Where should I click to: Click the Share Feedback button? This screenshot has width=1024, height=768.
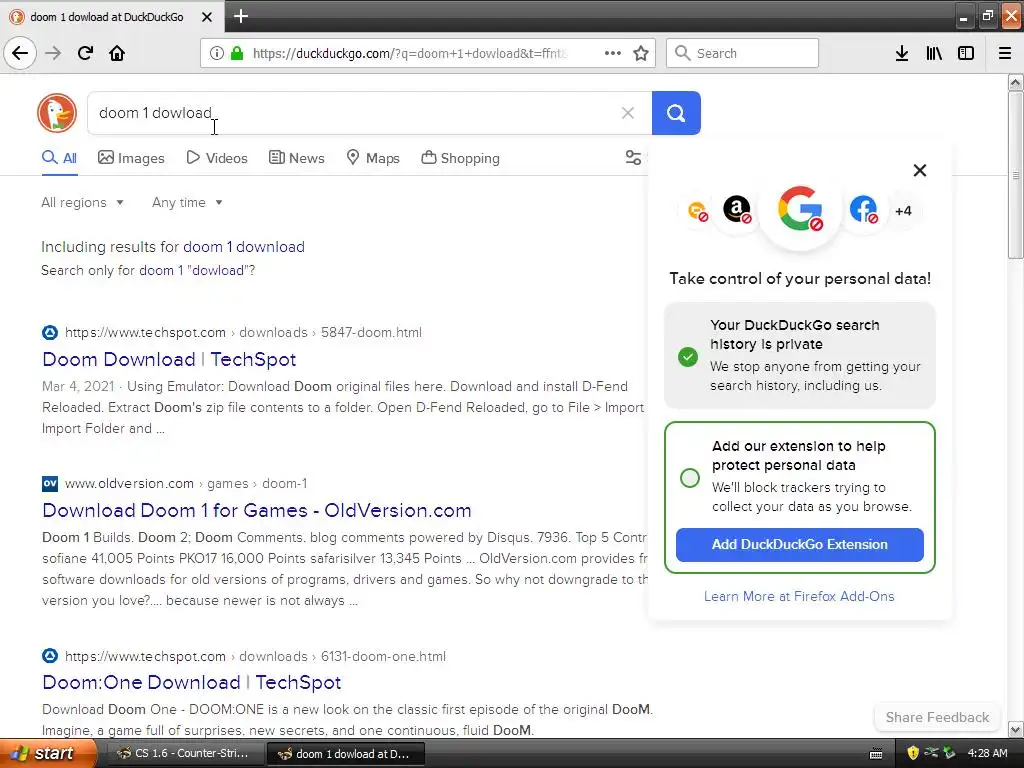937,717
